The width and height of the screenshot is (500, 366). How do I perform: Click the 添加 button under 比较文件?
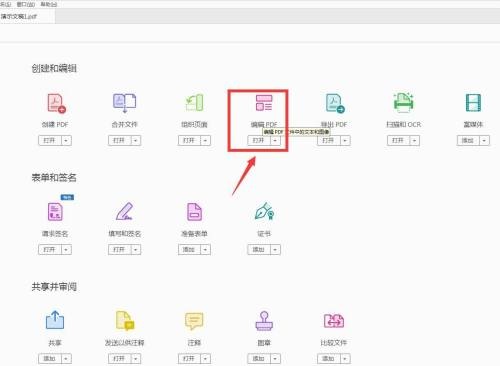click(x=329, y=358)
